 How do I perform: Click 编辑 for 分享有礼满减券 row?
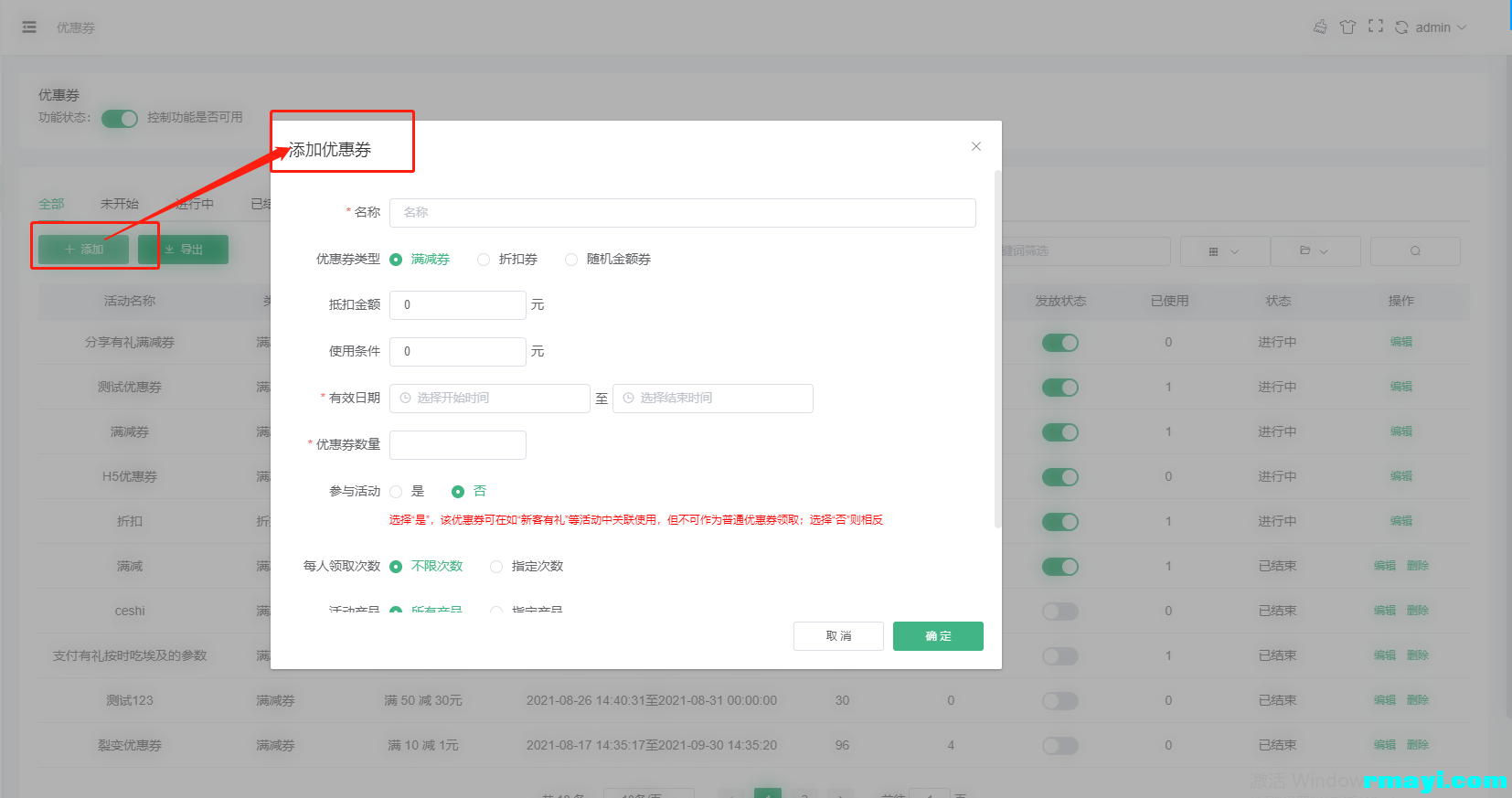pos(1401,342)
